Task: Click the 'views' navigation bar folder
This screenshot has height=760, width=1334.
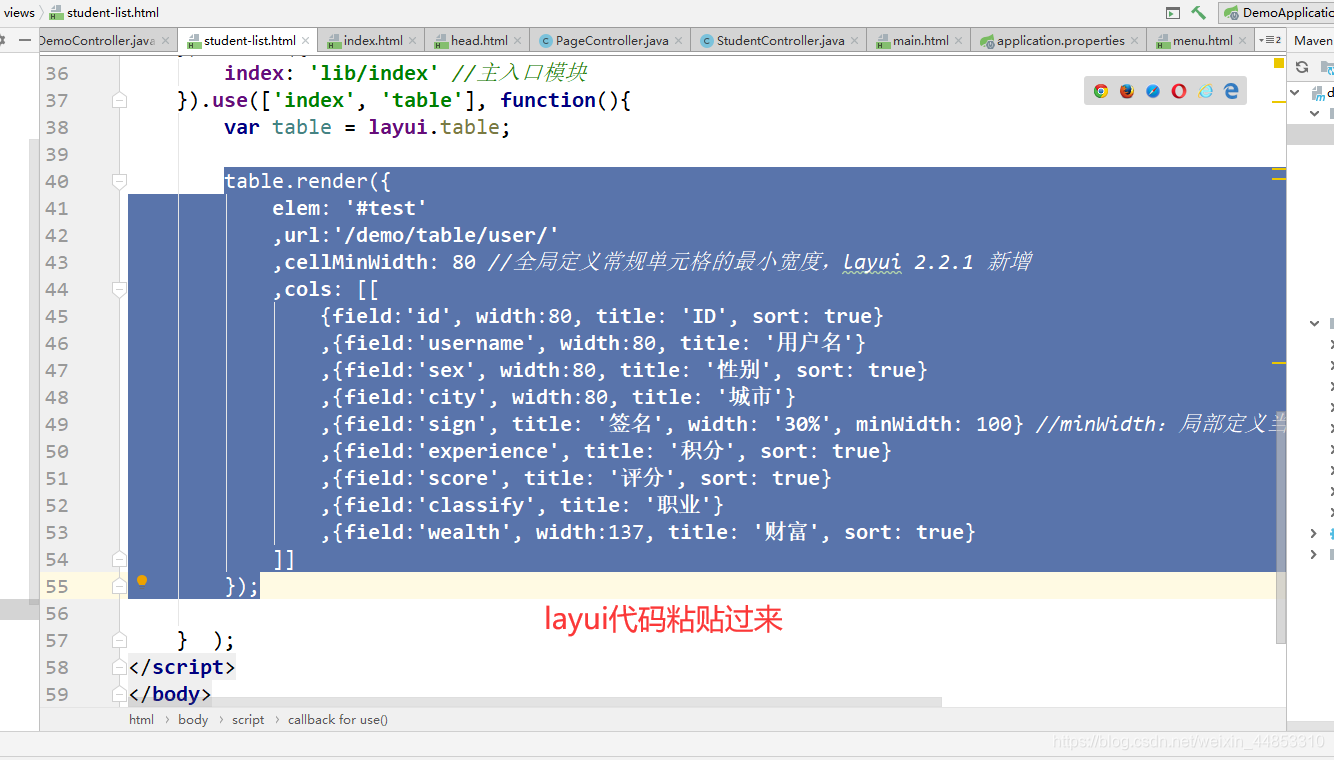Action: pyautogui.click(x=19, y=13)
